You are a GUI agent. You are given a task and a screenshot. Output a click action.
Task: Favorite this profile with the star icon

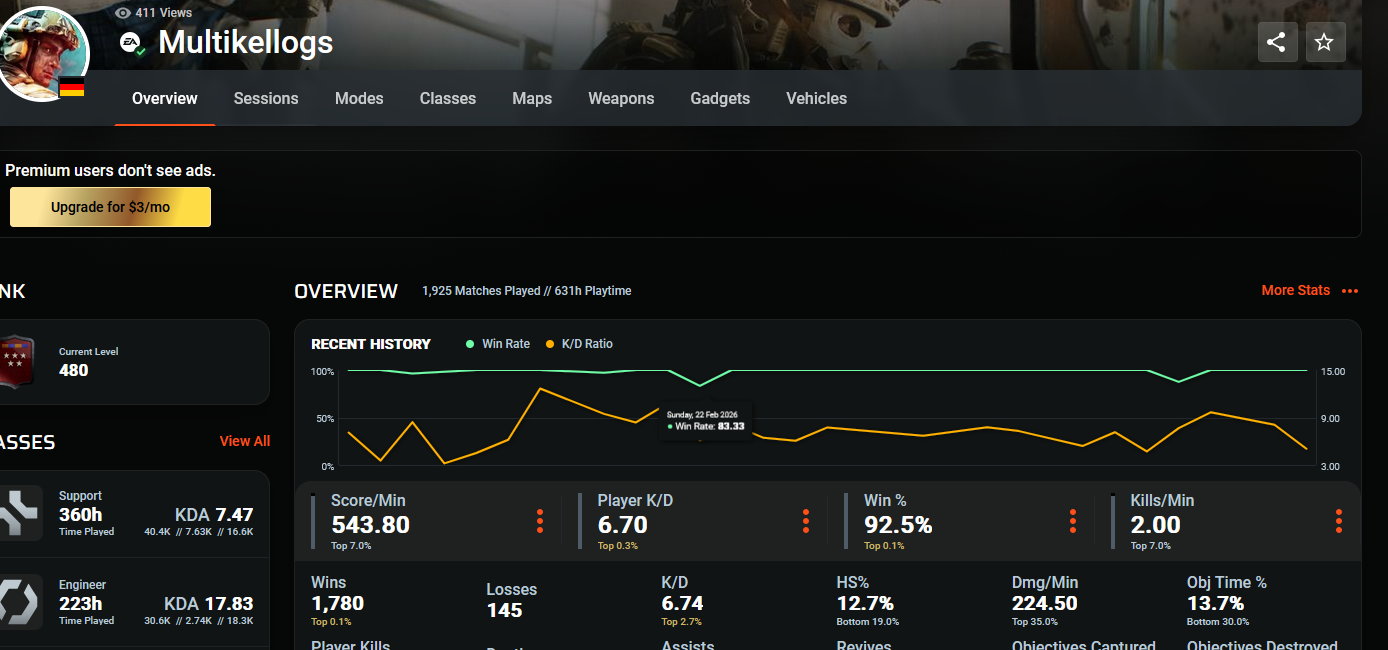tap(1325, 42)
